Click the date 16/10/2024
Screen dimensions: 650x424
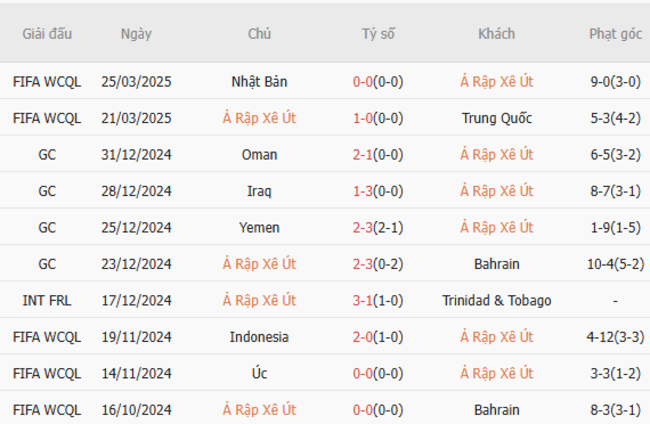[136, 410]
